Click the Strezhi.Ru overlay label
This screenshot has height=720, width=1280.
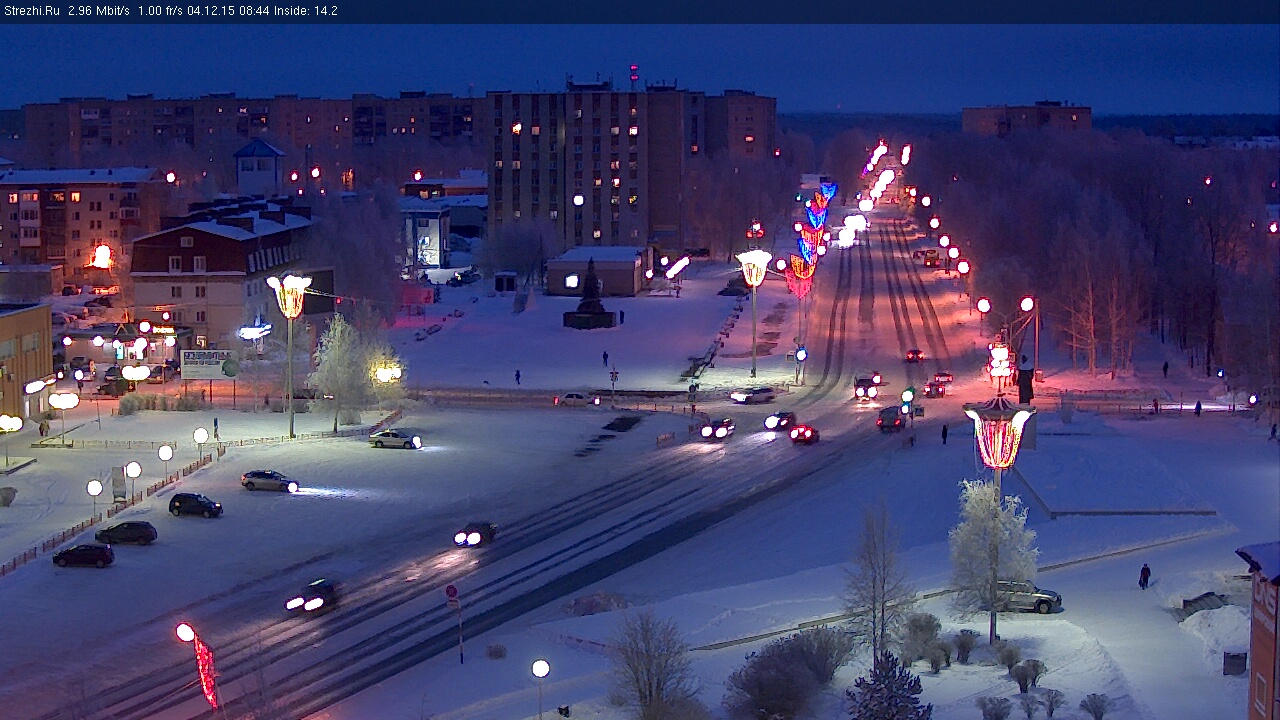pyautogui.click(x=31, y=11)
